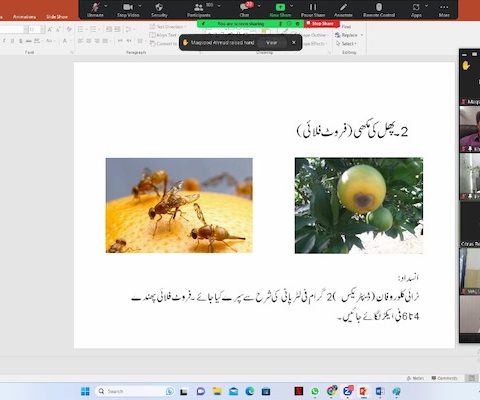
Task: Expand the arrow next to Chat
Action: [x=259, y=6]
